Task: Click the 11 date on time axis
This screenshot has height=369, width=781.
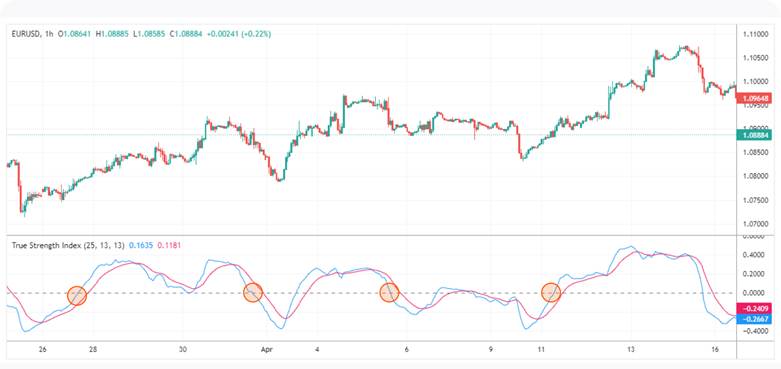Action: point(541,350)
